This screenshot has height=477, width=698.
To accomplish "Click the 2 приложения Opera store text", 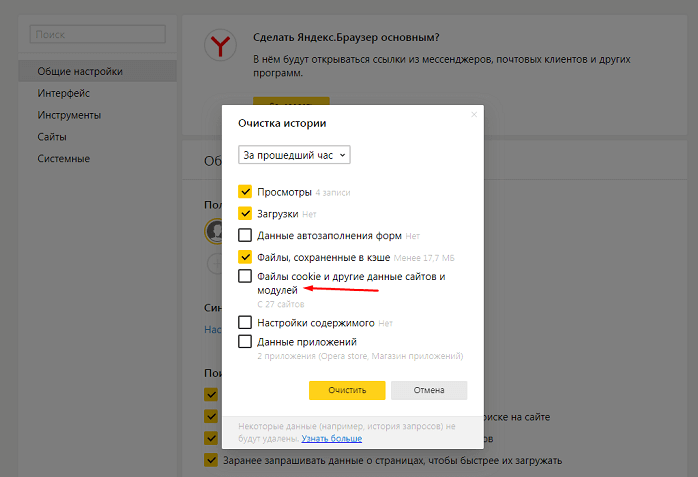I will (360, 356).
